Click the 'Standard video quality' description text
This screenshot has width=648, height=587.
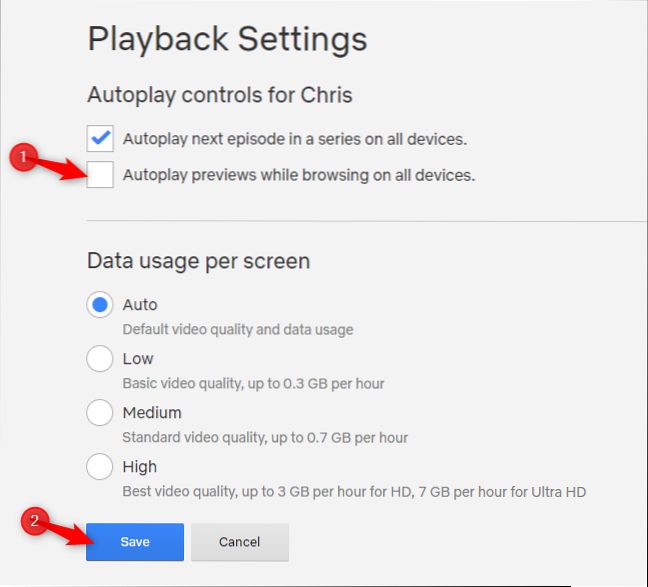(x=264, y=437)
